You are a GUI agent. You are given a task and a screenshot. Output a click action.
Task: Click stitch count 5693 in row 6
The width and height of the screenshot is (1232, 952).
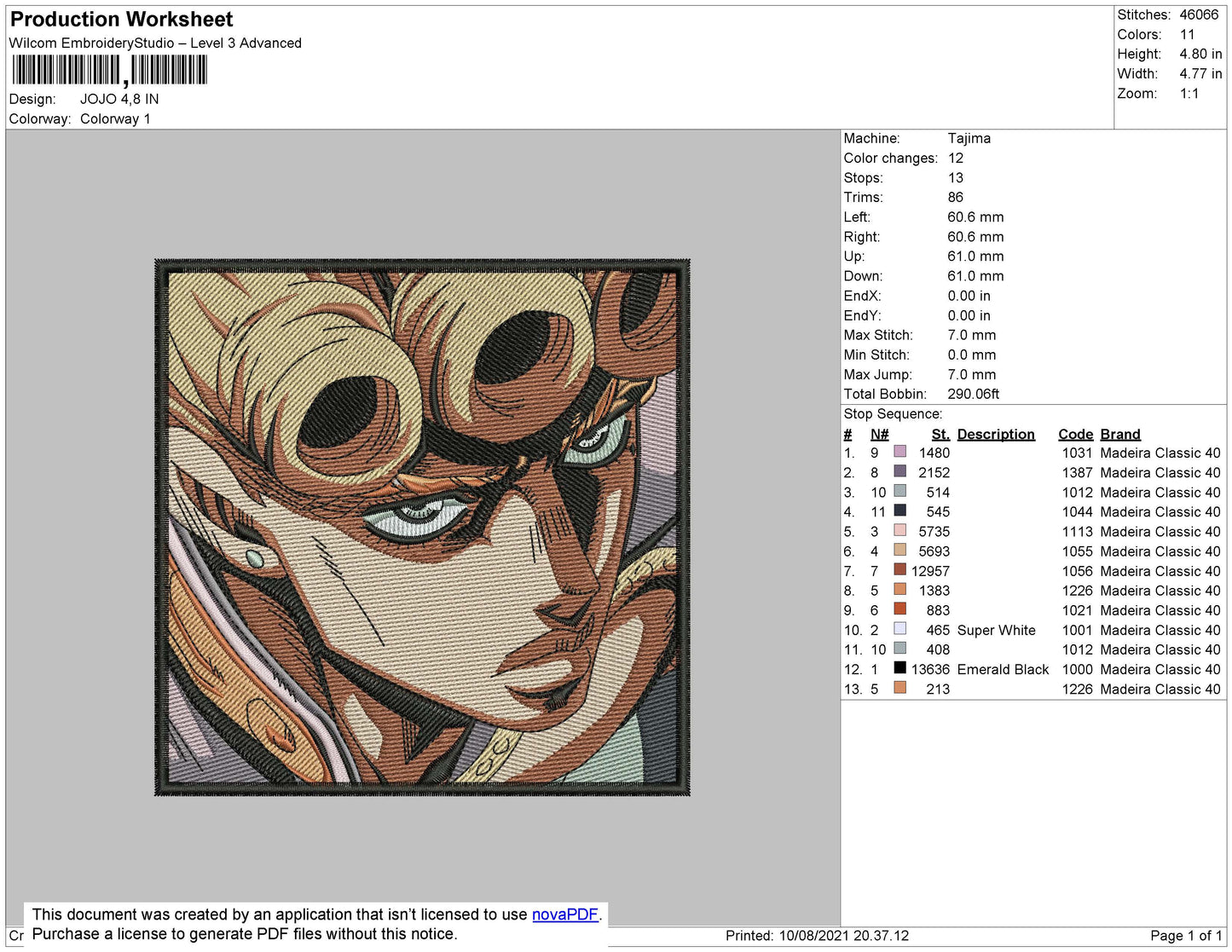tap(934, 551)
